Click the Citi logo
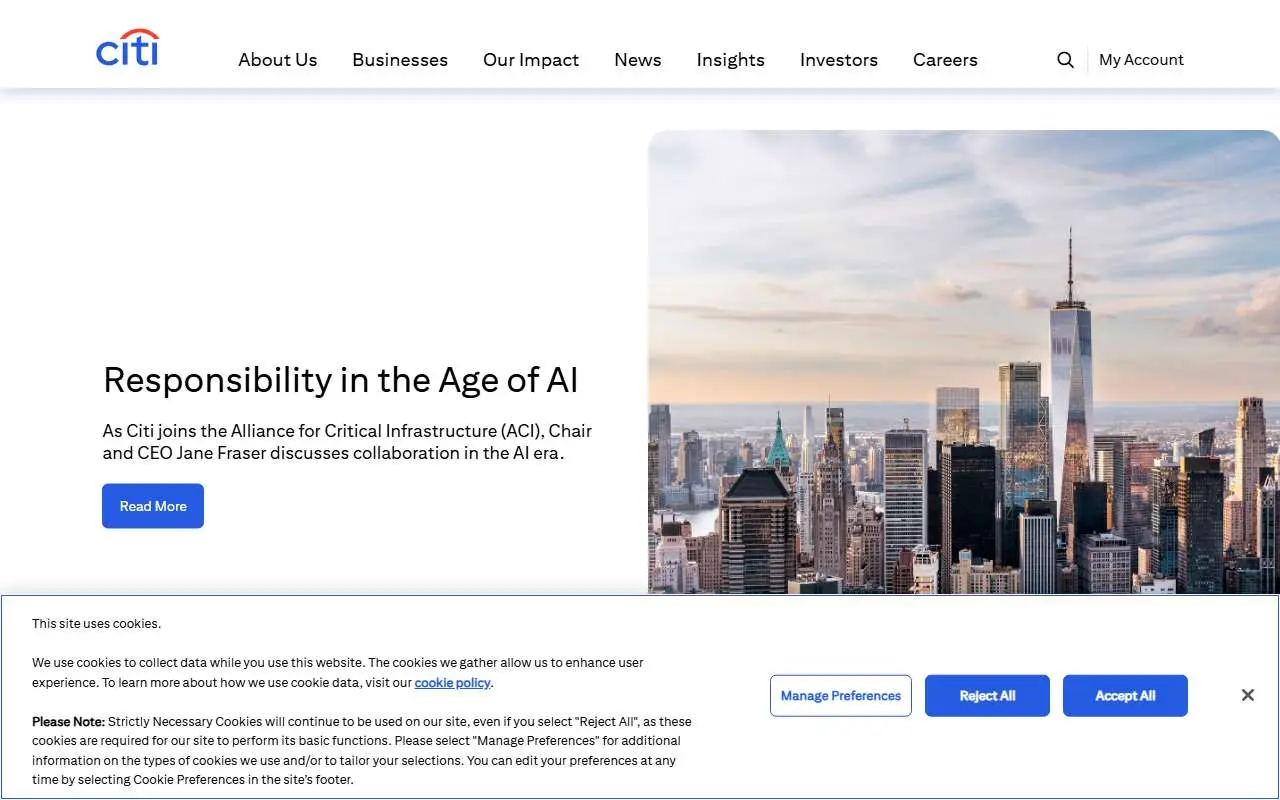1280x800 pixels. pos(127,48)
